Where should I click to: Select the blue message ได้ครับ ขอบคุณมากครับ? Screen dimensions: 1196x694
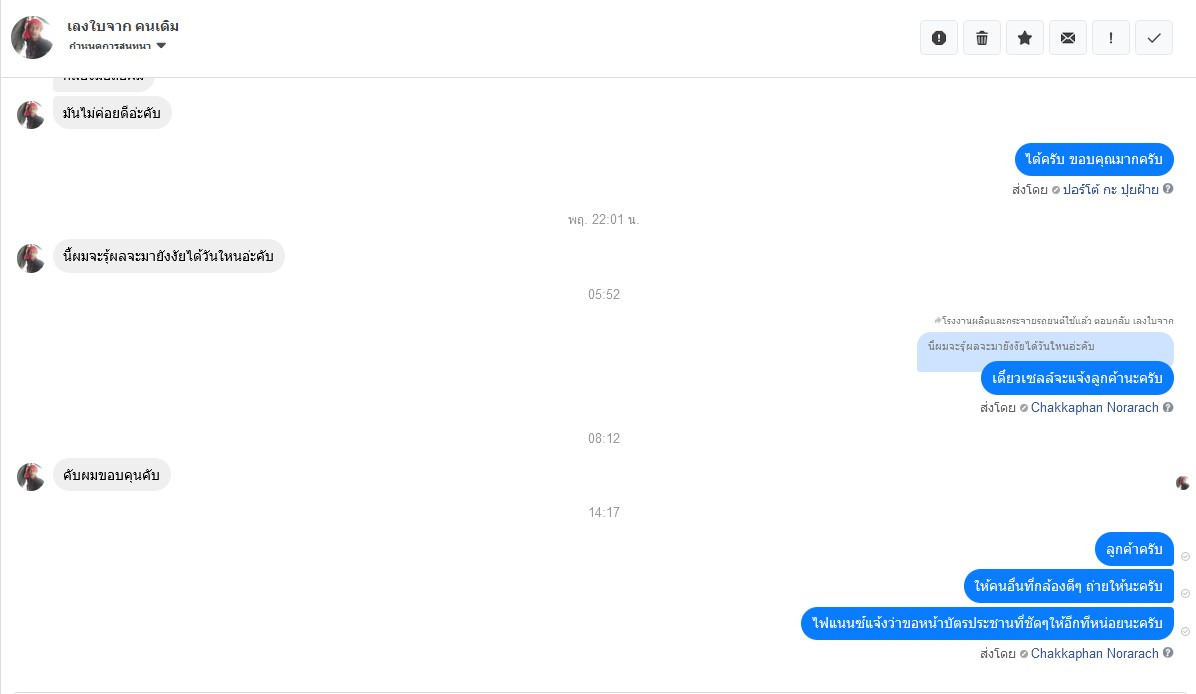pos(1094,159)
